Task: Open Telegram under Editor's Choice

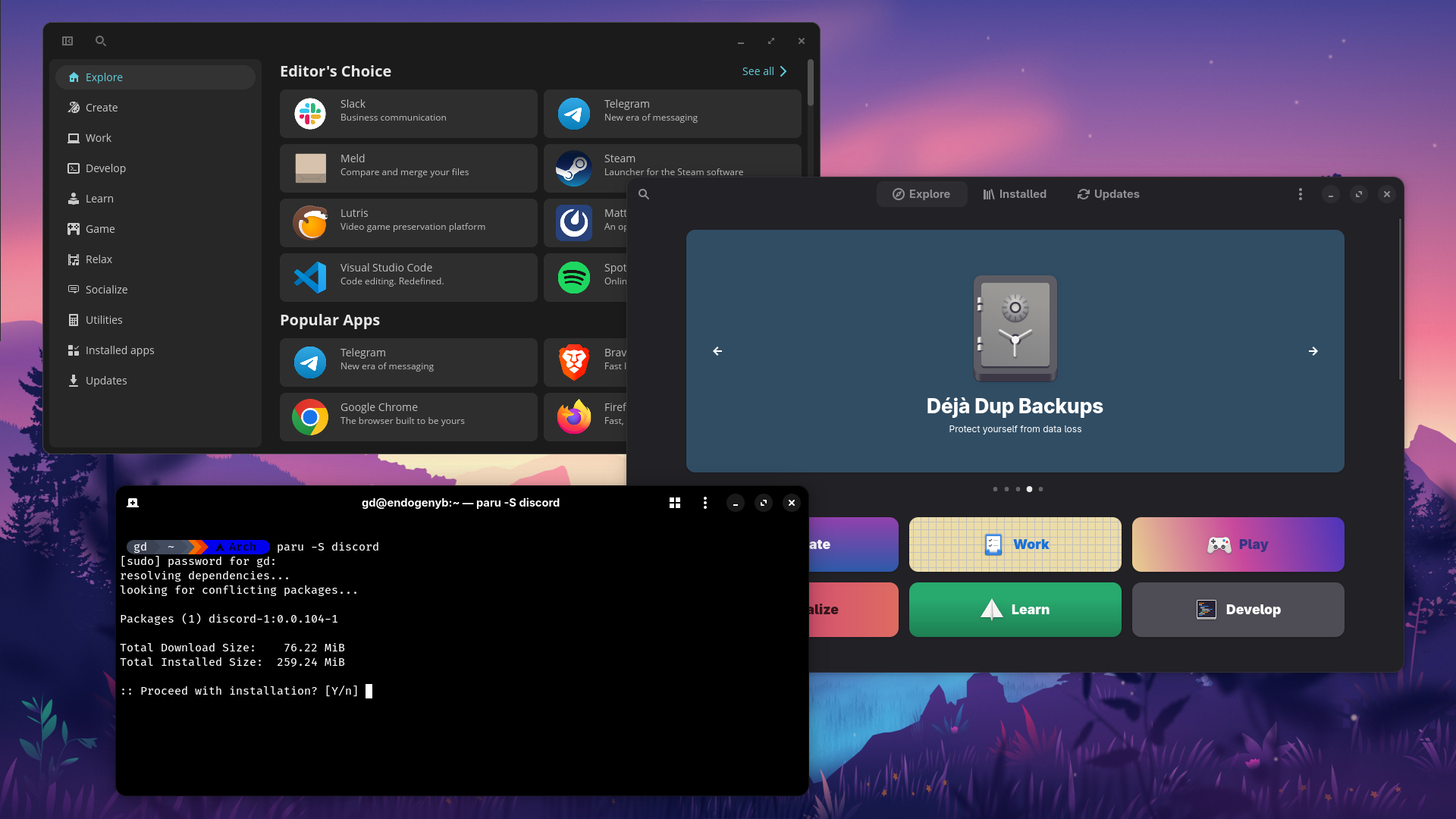Action: point(673,114)
